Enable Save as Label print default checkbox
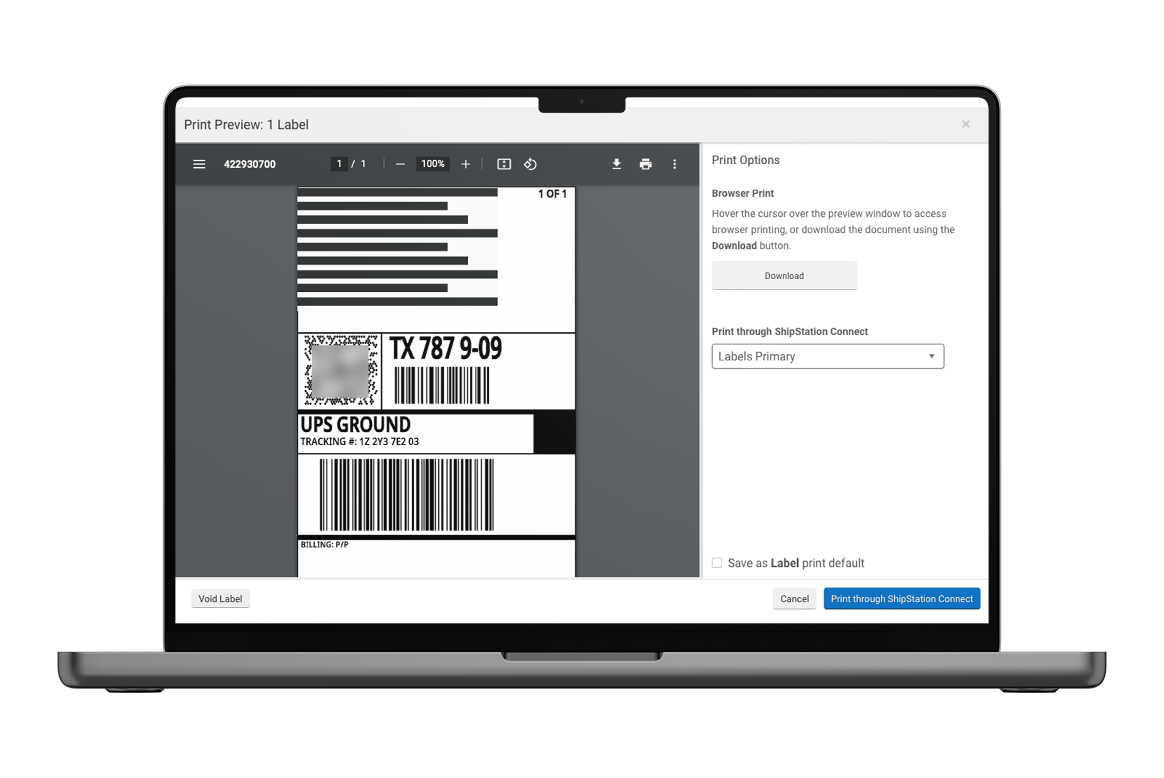This screenshot has width=1164, height=778. click(717, 563)
